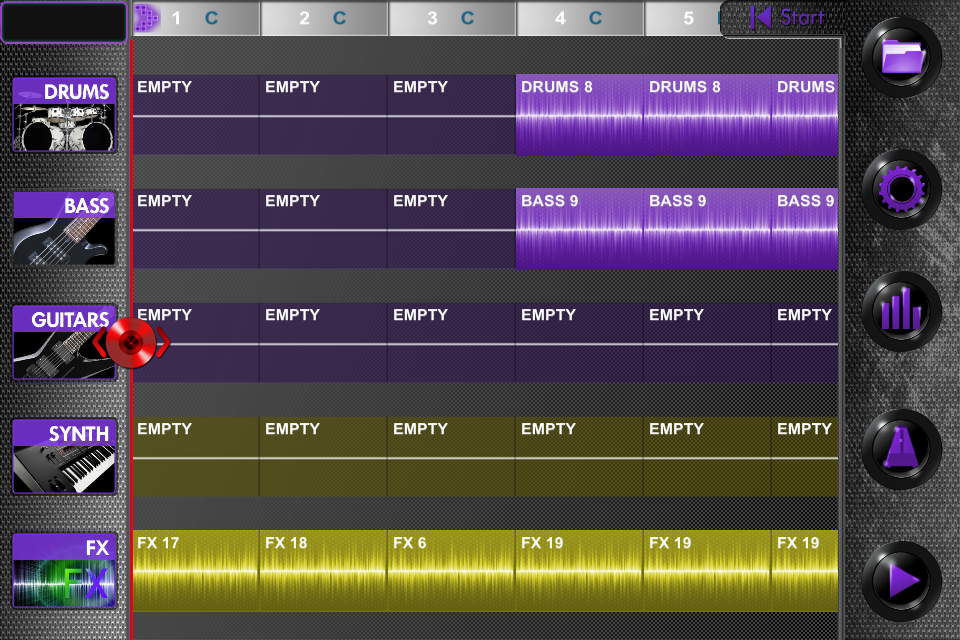
Task: Select the BASS 9 clip under bar 4
Action: (580, 229)
